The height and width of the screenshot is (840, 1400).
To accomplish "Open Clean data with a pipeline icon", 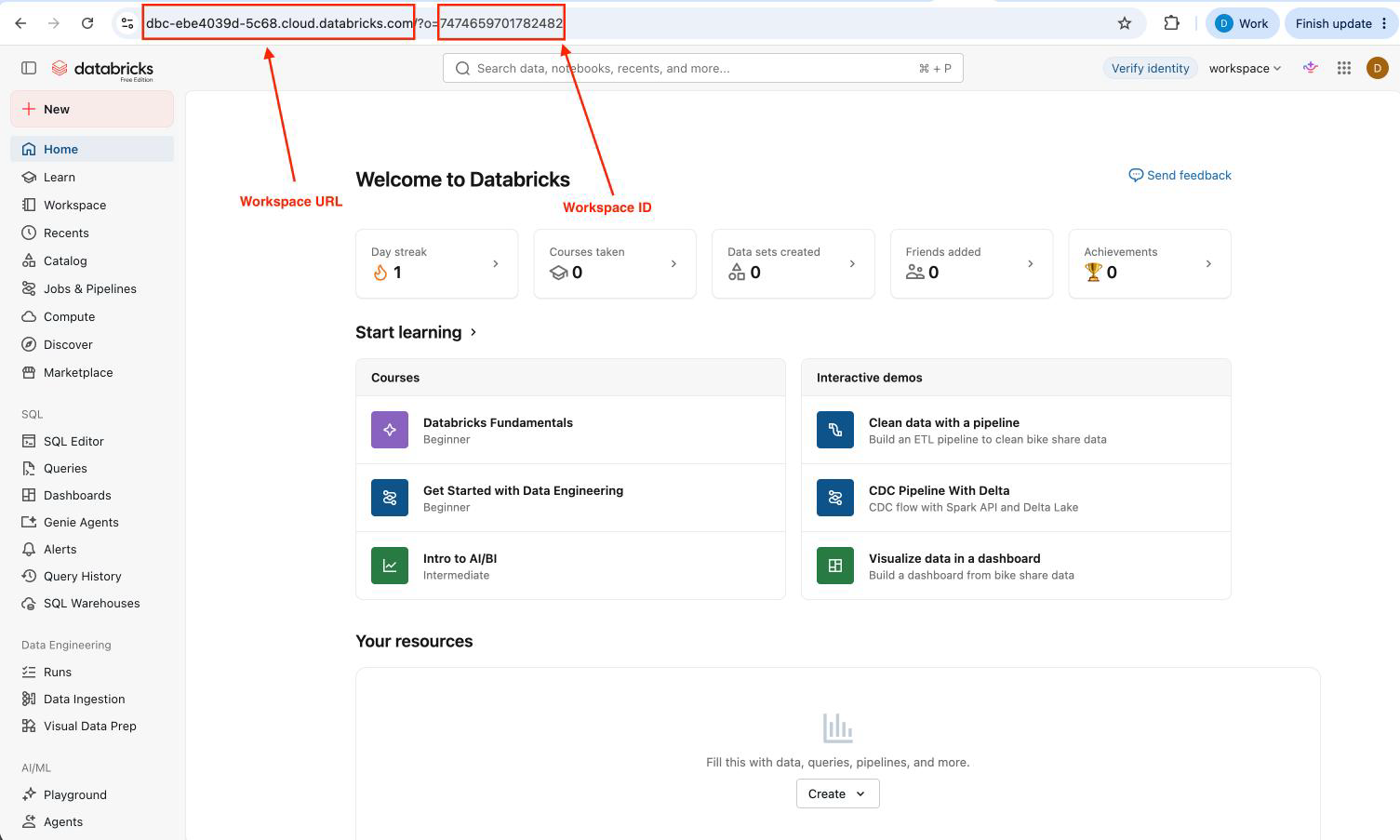I will click(835, 430).
